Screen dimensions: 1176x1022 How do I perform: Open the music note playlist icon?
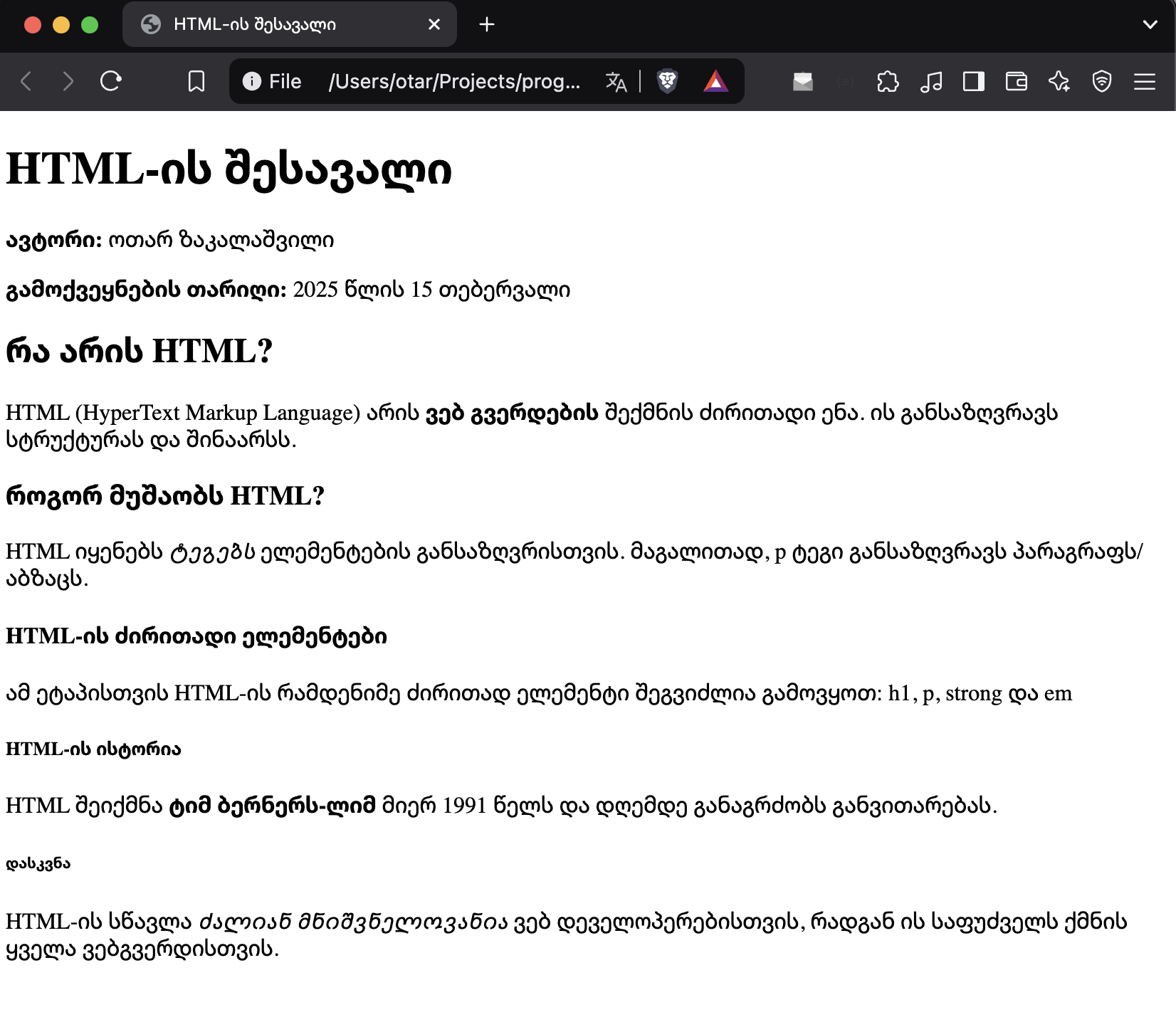[x=931, y=81]
